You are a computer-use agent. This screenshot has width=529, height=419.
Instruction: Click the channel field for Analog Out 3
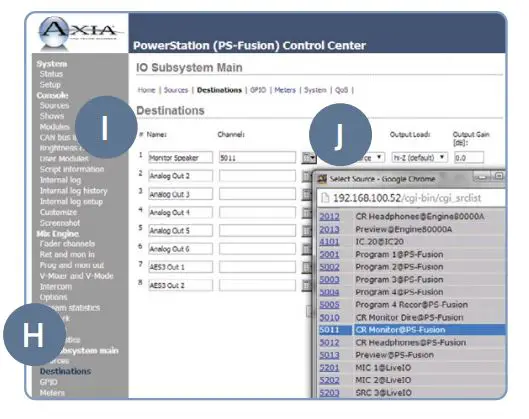pos(257,194)
